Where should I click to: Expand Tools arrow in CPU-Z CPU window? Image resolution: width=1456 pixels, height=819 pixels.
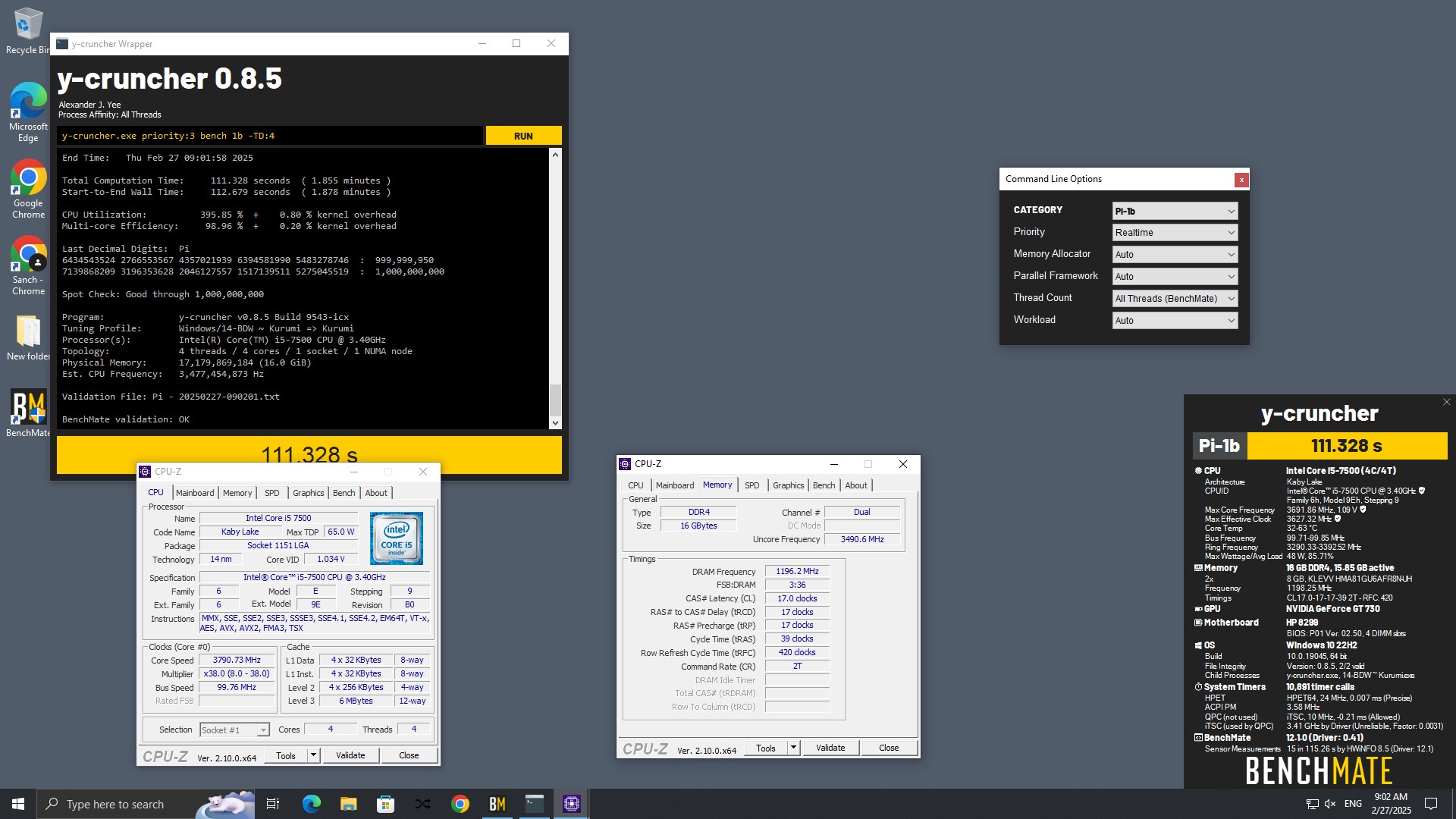[x=313, y=755]
